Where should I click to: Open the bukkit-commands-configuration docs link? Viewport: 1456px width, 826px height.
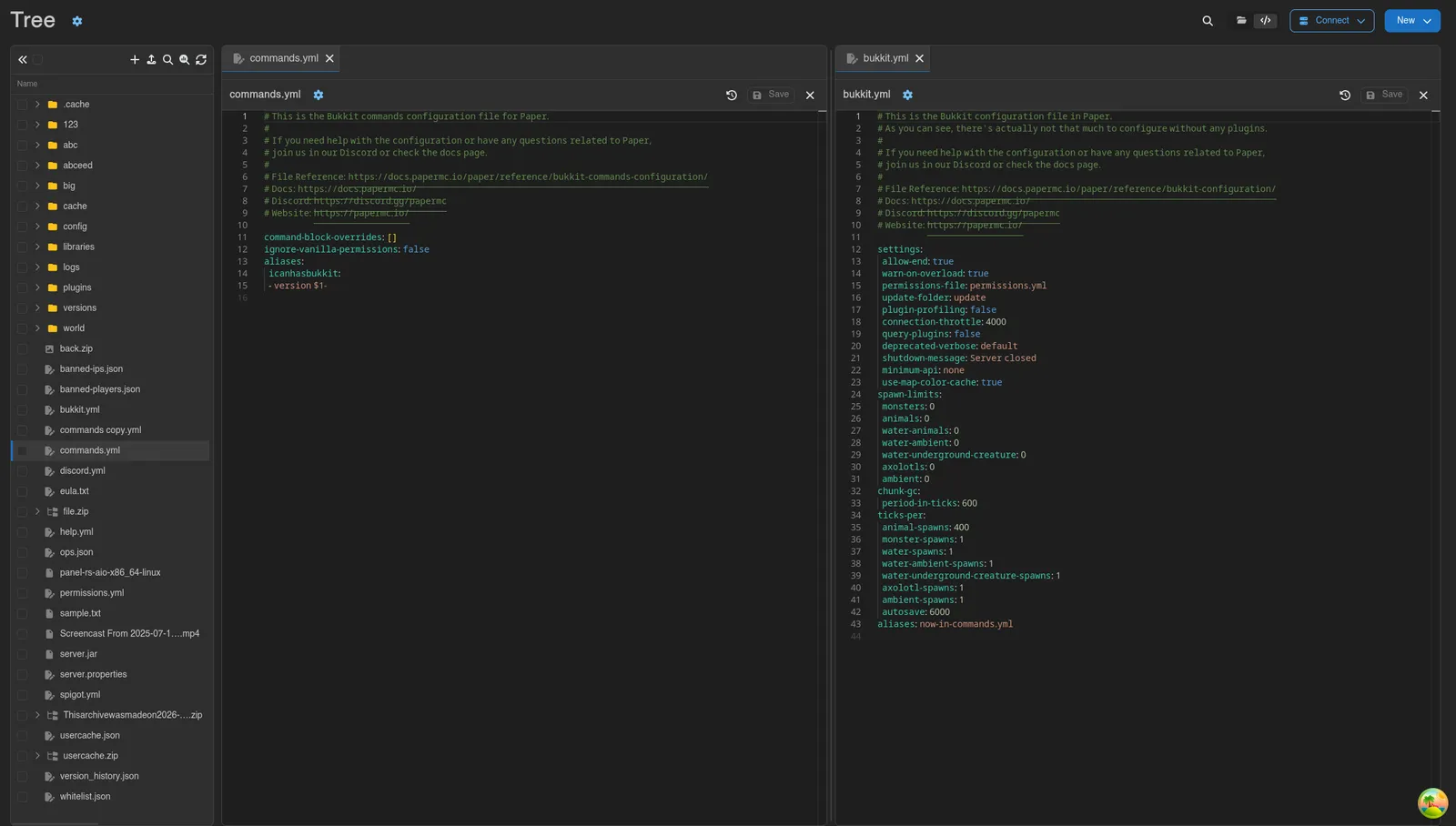[x=528, y=177]
